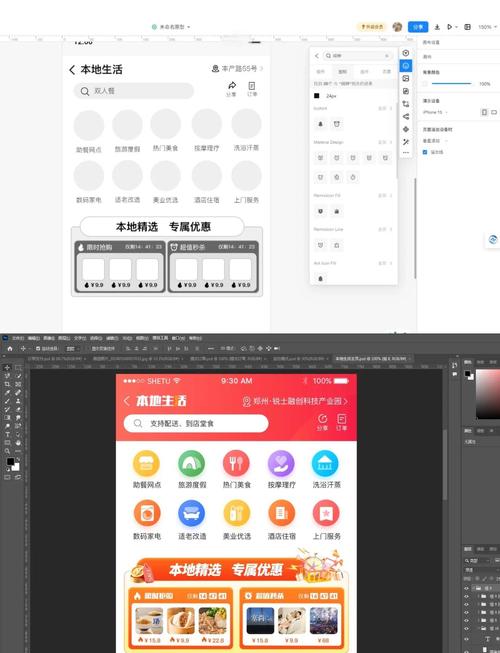Open the 150% zoom level dropdown
Screen dimensions: 500x653
(487, 27)
